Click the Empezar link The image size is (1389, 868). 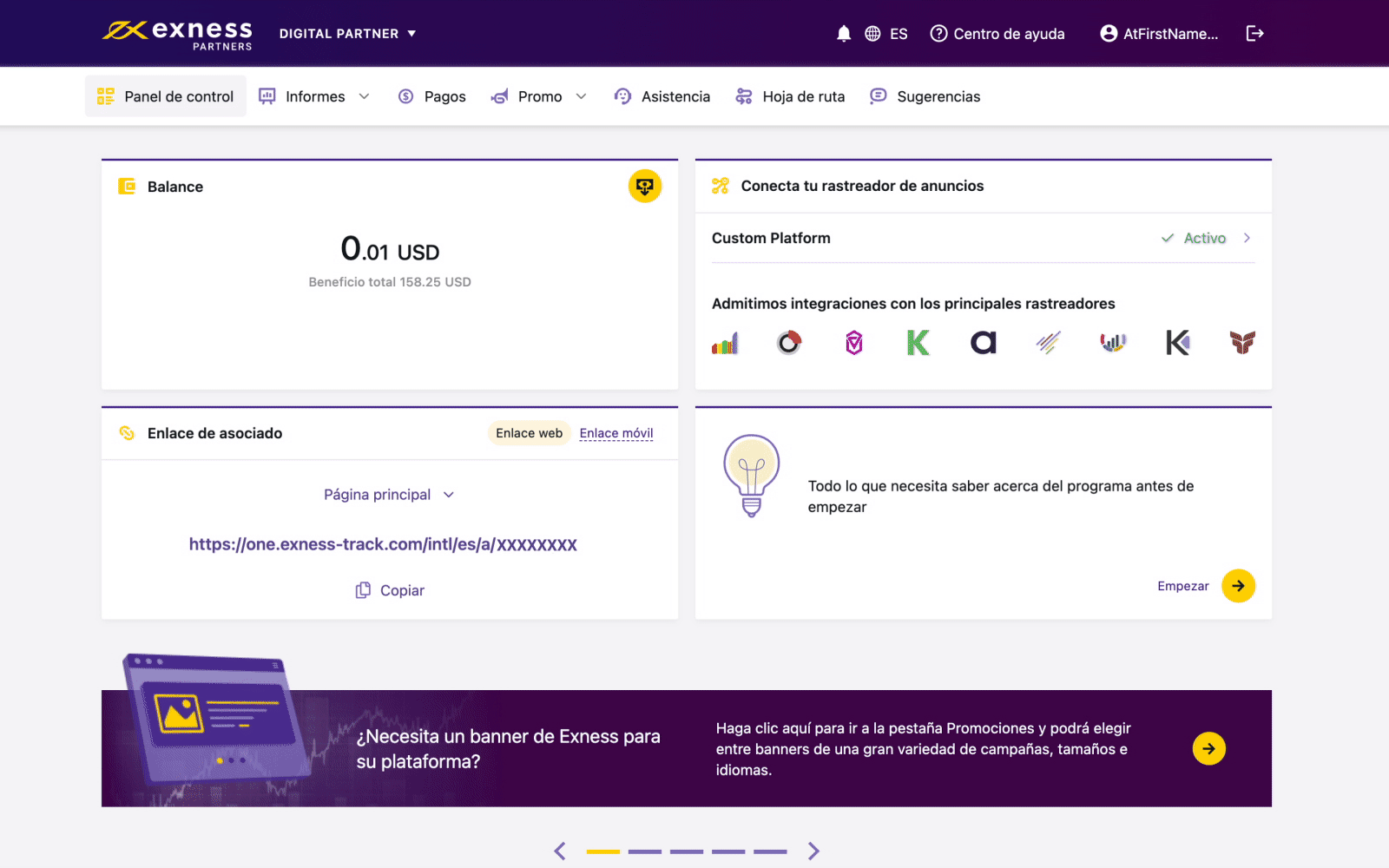(1182, 586)
